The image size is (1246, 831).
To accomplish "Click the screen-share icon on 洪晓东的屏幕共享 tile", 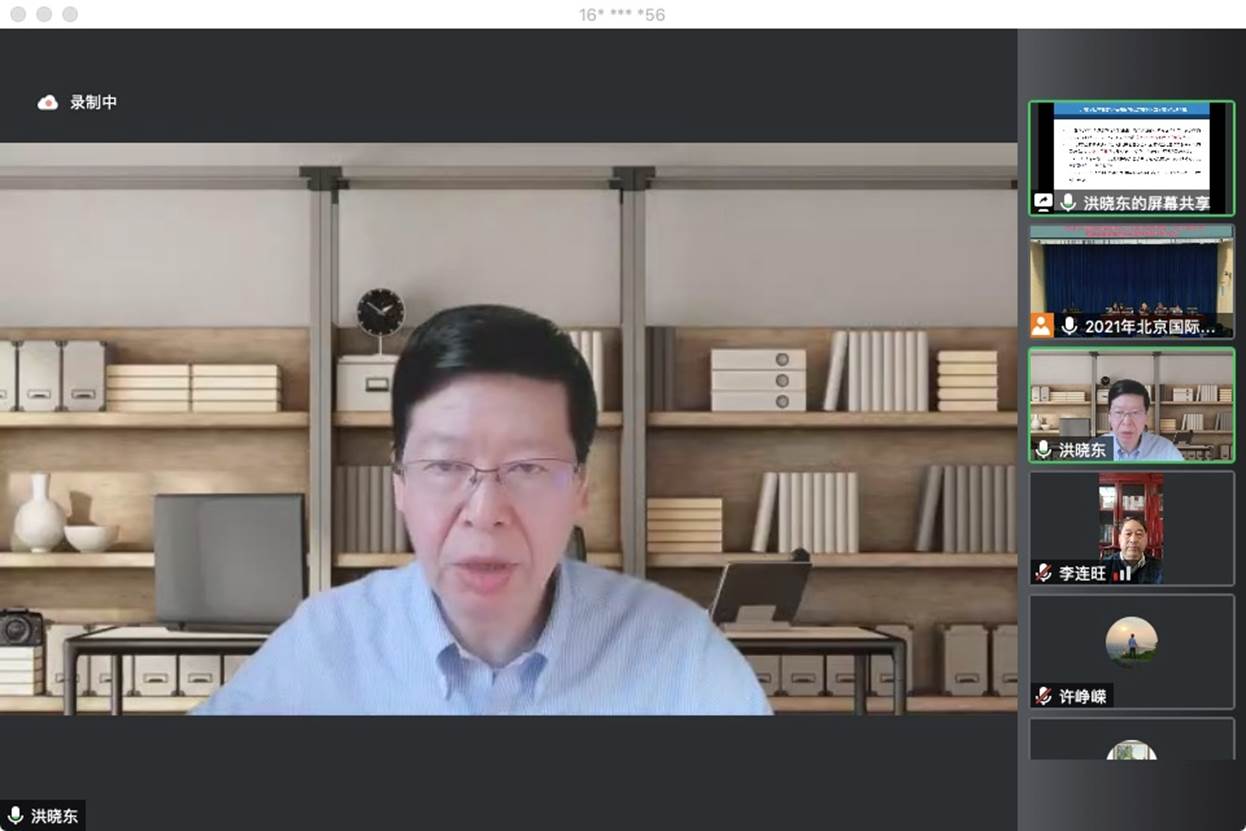I will (1042, 203).
